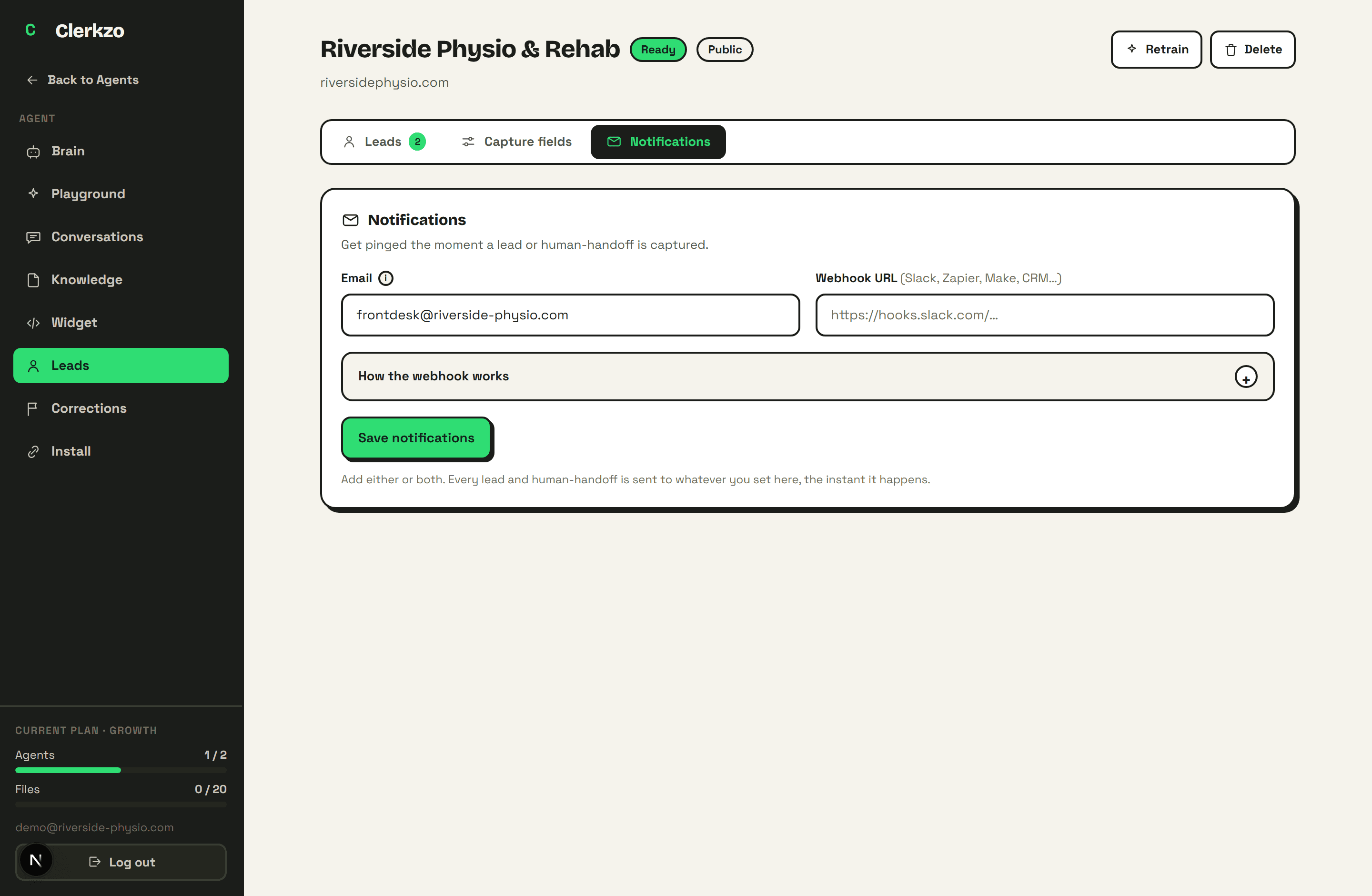1372x896 pixels.
Task: Click the Clerkzo logo icon
Action: click(30, 30)
